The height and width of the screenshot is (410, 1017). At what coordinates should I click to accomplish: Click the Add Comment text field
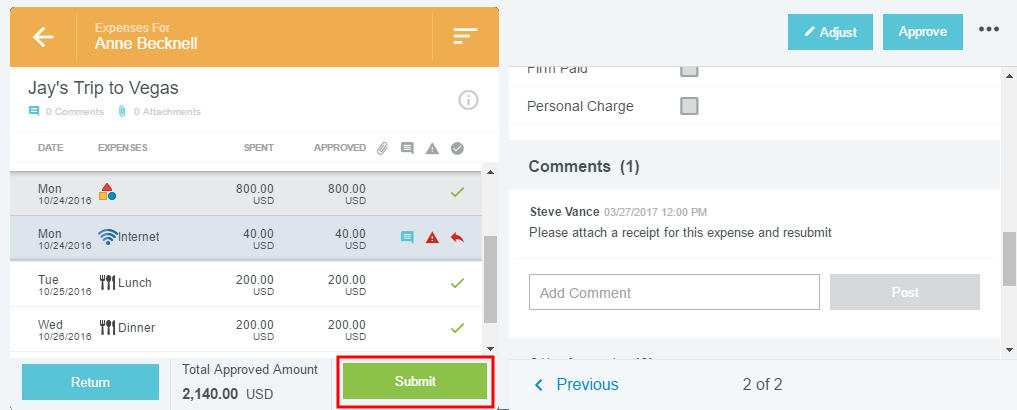(674, 293)
